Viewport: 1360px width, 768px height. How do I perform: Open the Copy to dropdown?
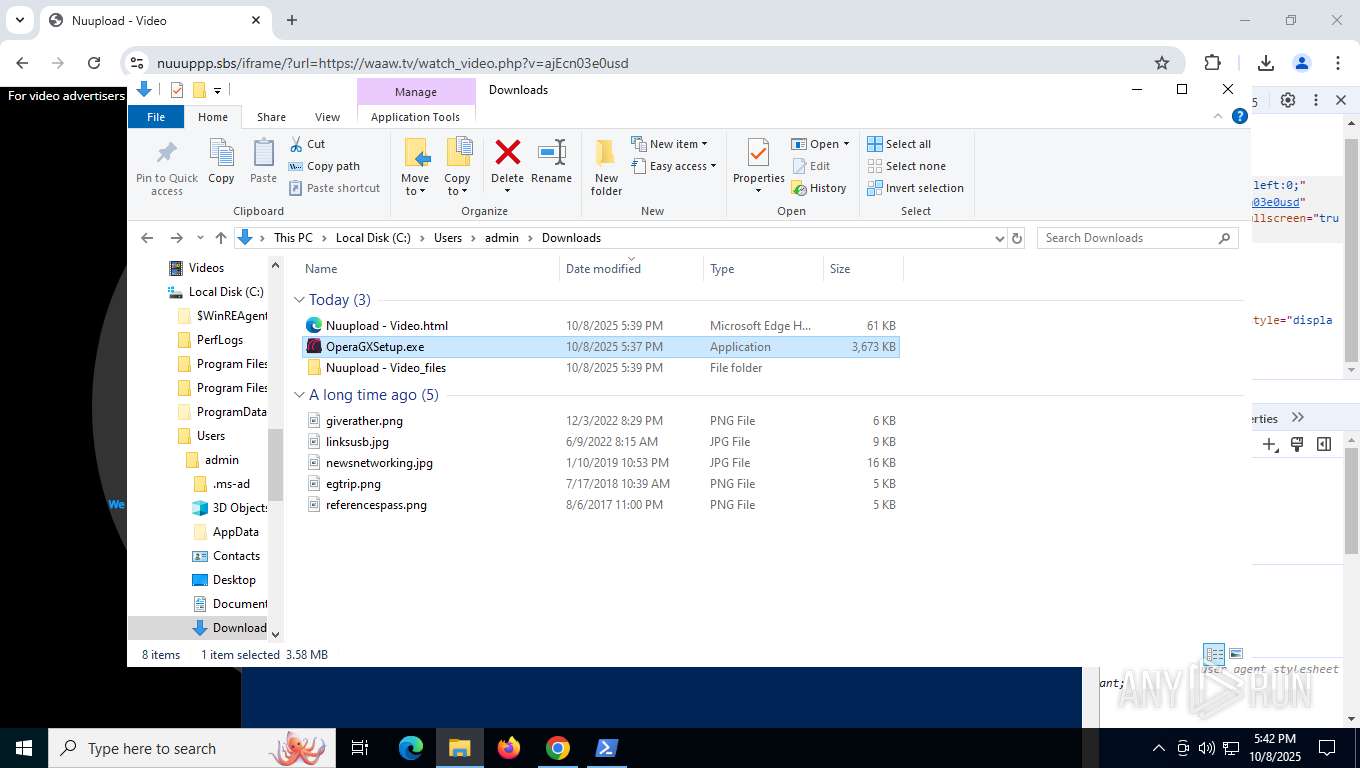(457, 167)
